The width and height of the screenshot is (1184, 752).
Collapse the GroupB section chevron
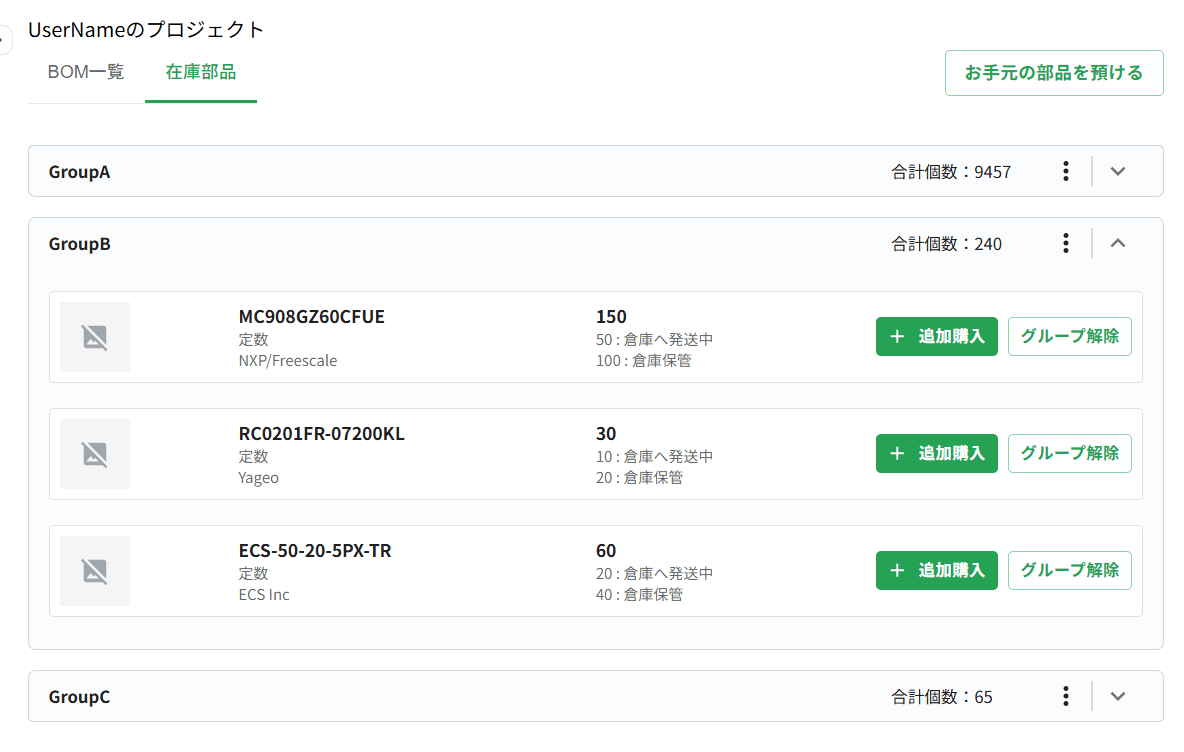point(1118,243)
